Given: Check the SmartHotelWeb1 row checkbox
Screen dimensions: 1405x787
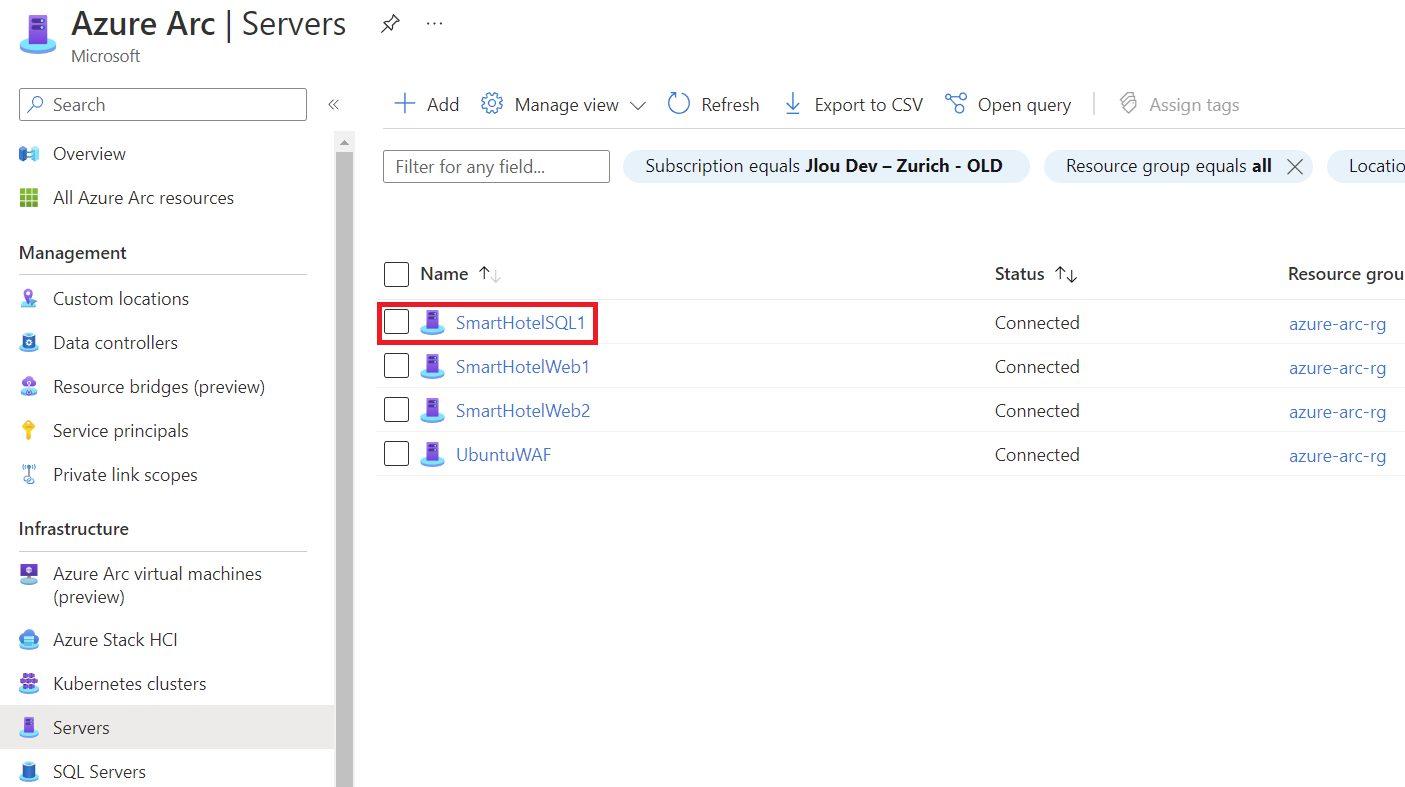Looking at the screenshot, I should click(x=397, y=366).
